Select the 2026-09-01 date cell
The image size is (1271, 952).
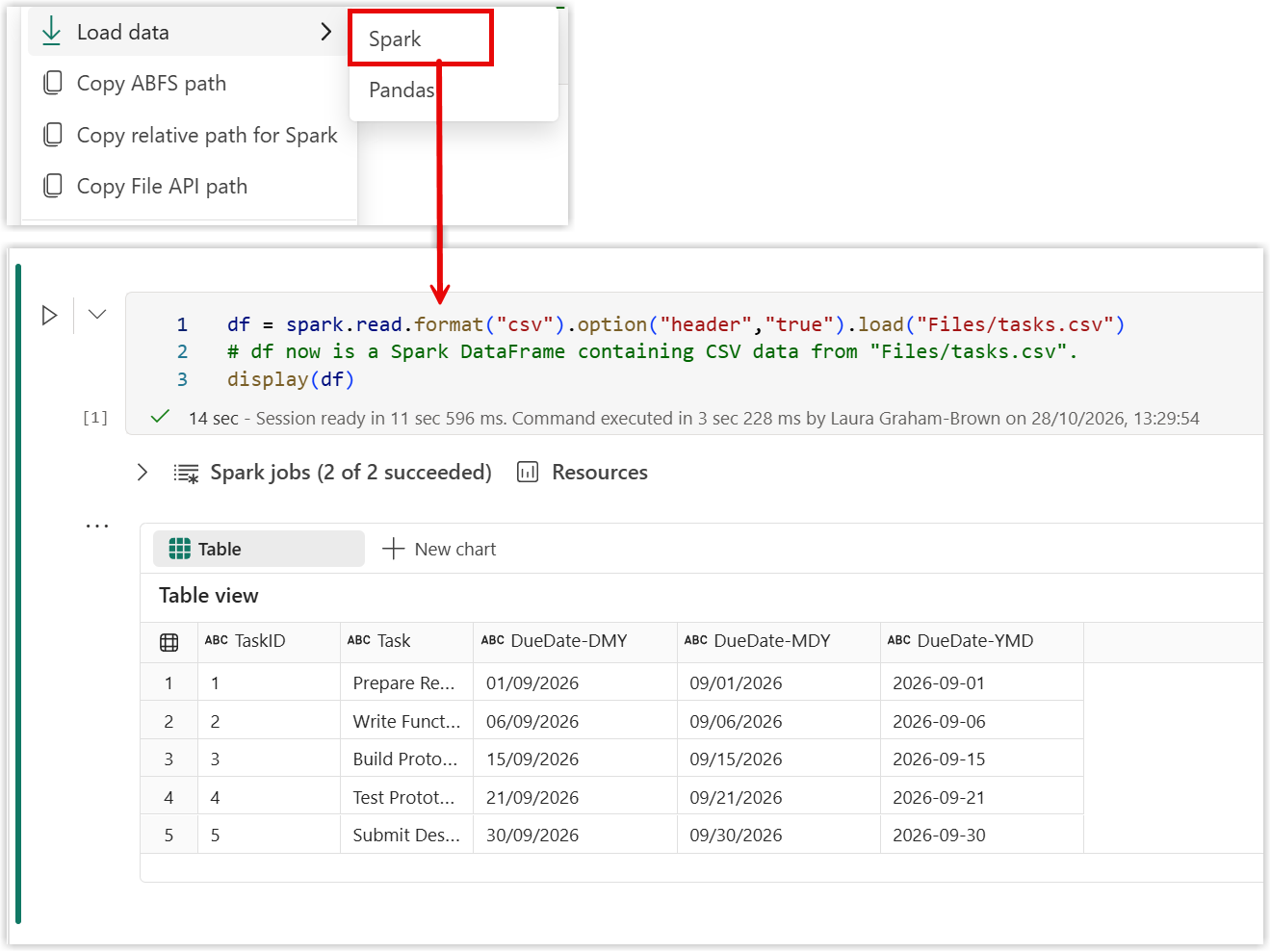tap(981, 682)
